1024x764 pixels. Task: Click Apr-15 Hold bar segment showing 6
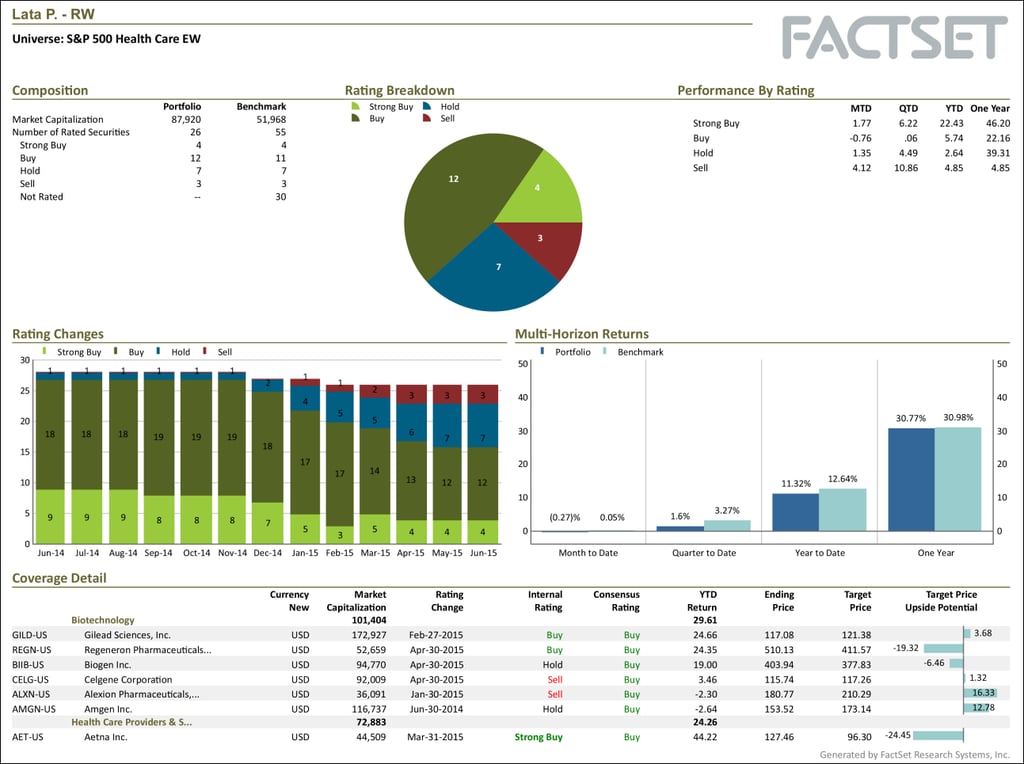411,422
